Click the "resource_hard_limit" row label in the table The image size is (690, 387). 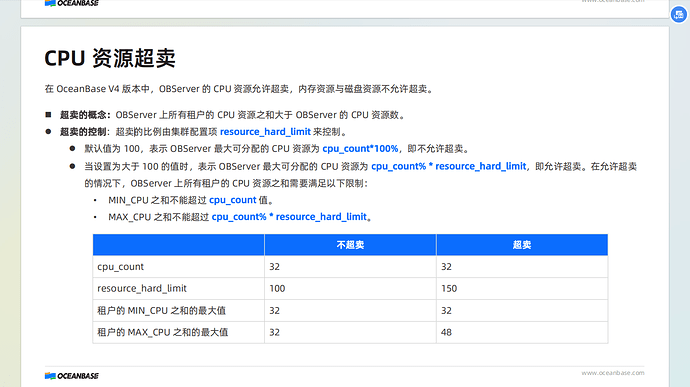(142, 288)
